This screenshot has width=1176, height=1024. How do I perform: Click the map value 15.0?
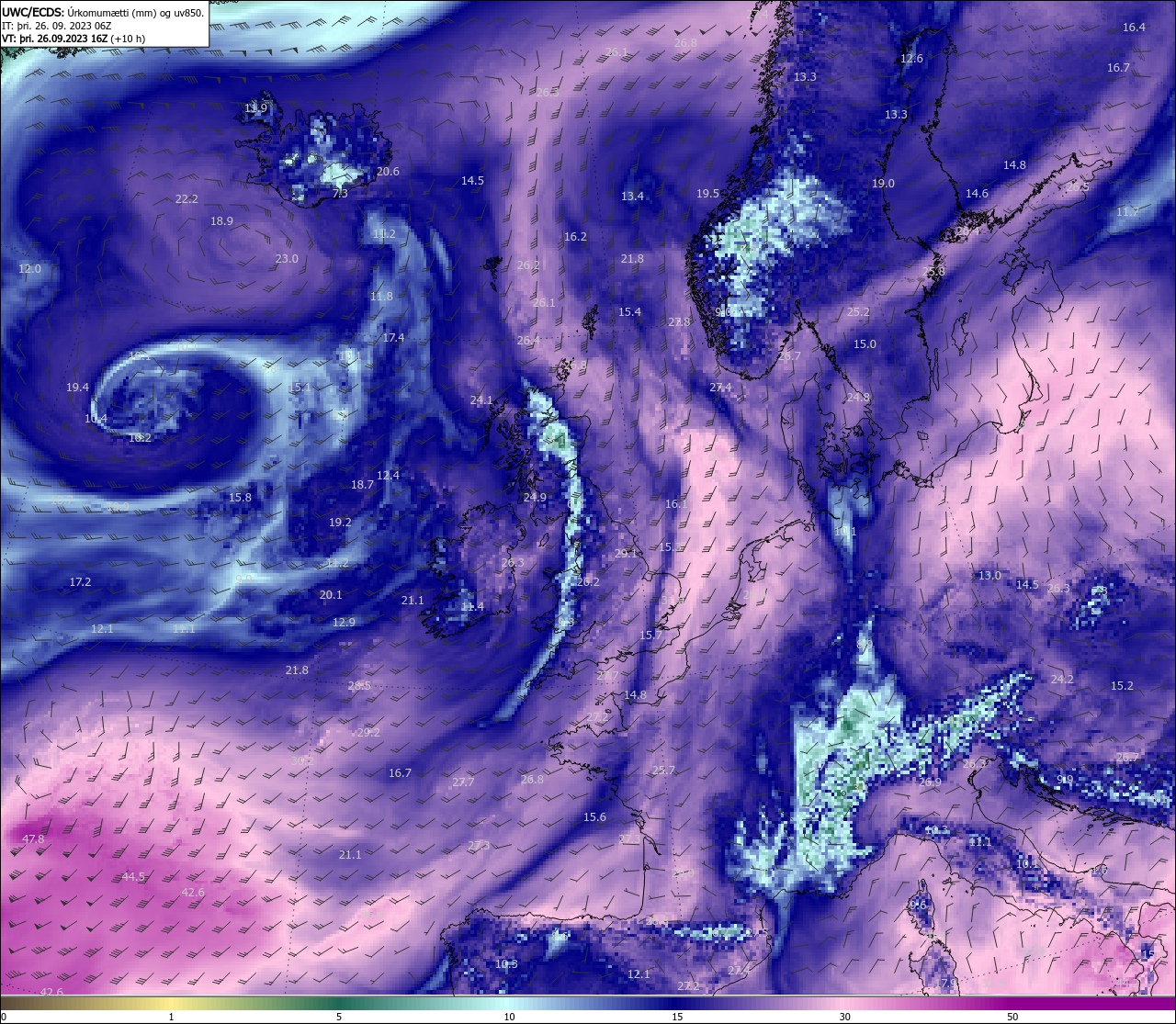865,344
